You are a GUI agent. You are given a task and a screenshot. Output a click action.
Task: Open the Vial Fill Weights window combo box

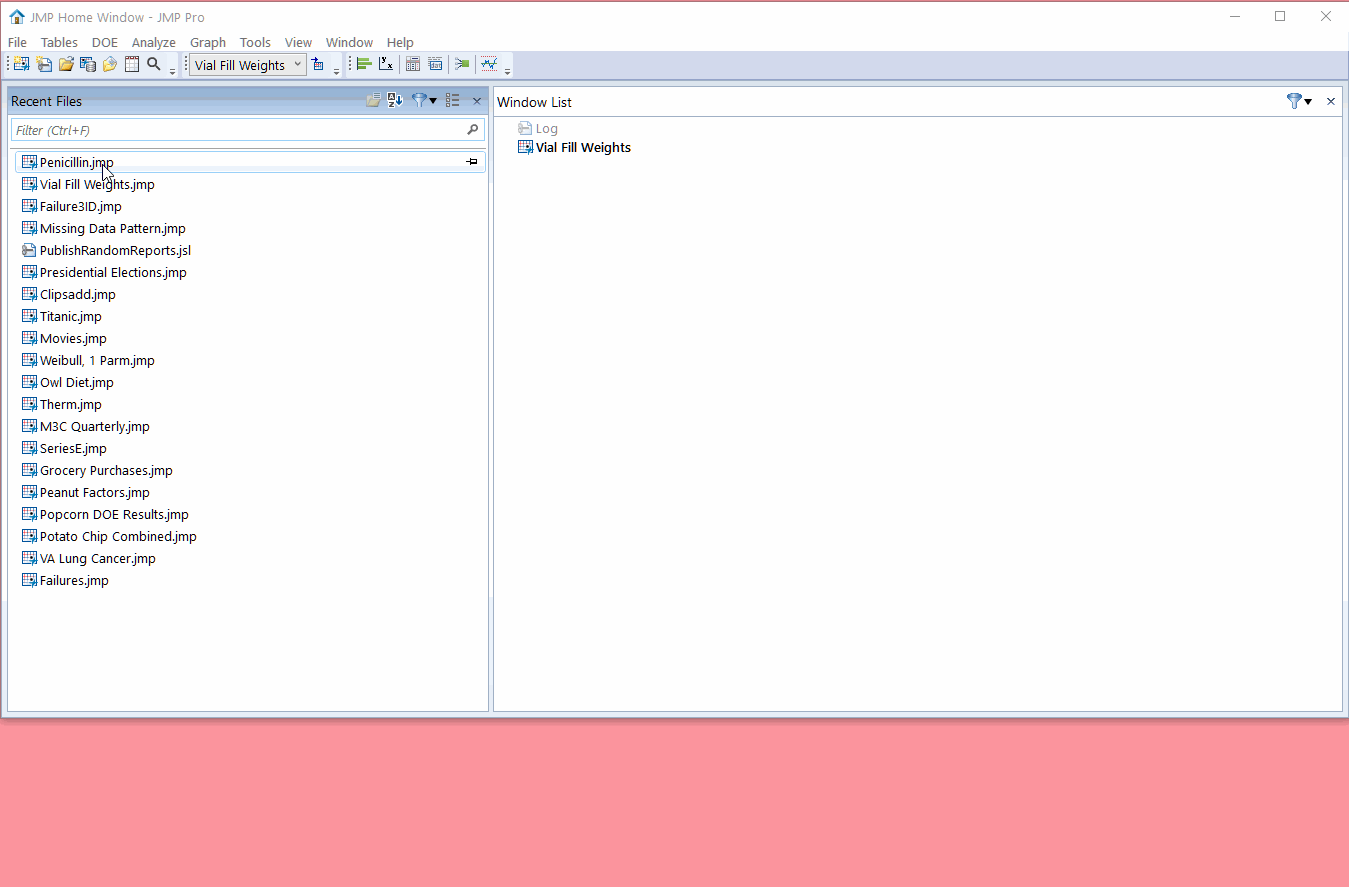[x=246, y=64]
